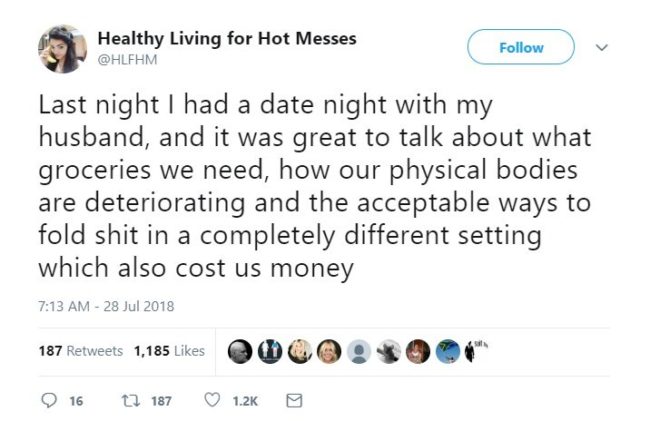650x421 pixels.
Task: View the list of 187 Retweets
Action: click(x=80, y=351)
